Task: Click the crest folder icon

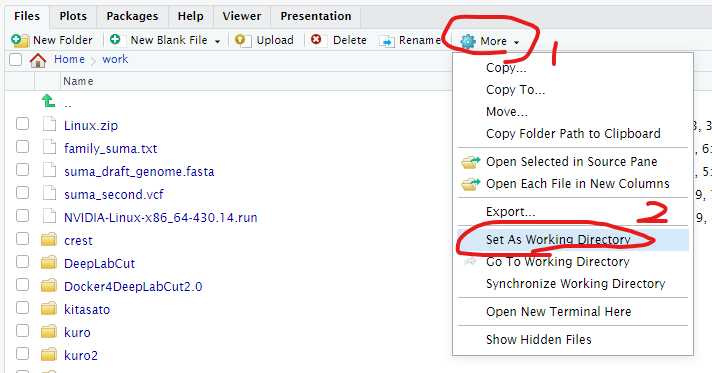Action: pyautogui.click(x=49, y=239)
